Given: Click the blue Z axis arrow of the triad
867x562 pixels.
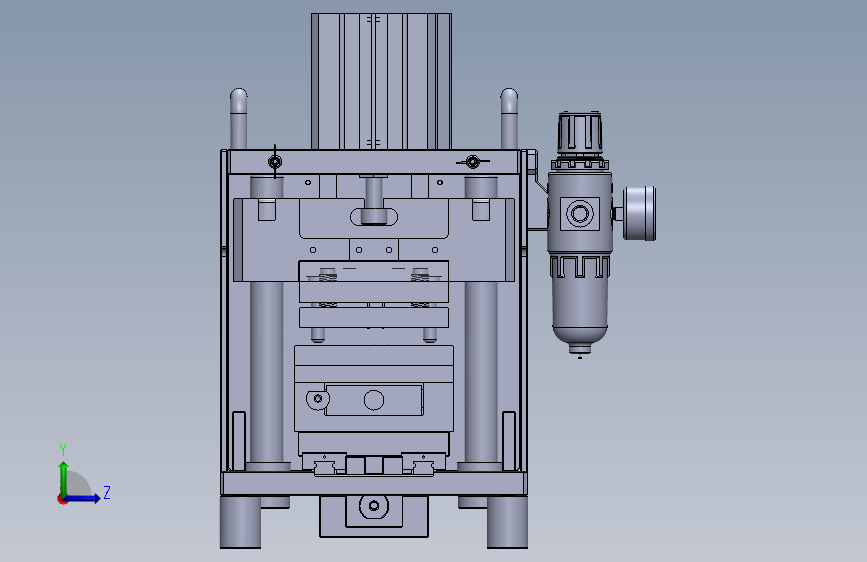Looking at the screenshot, I should 83,498.
